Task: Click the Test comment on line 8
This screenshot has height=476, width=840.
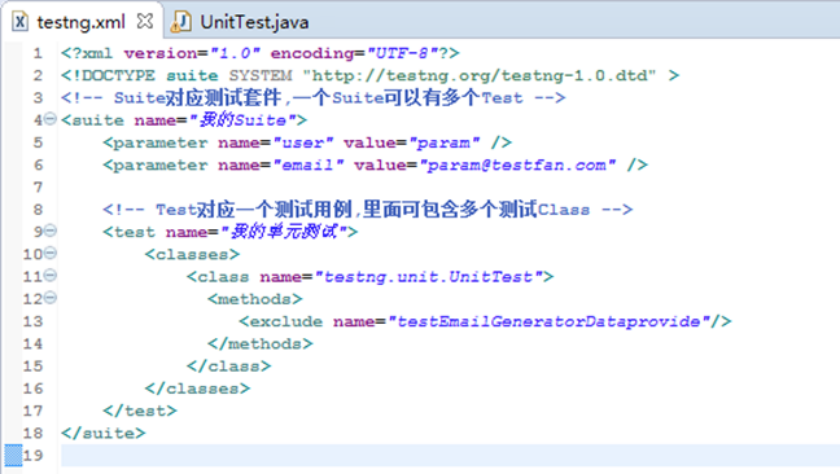Action: (368, 209)
